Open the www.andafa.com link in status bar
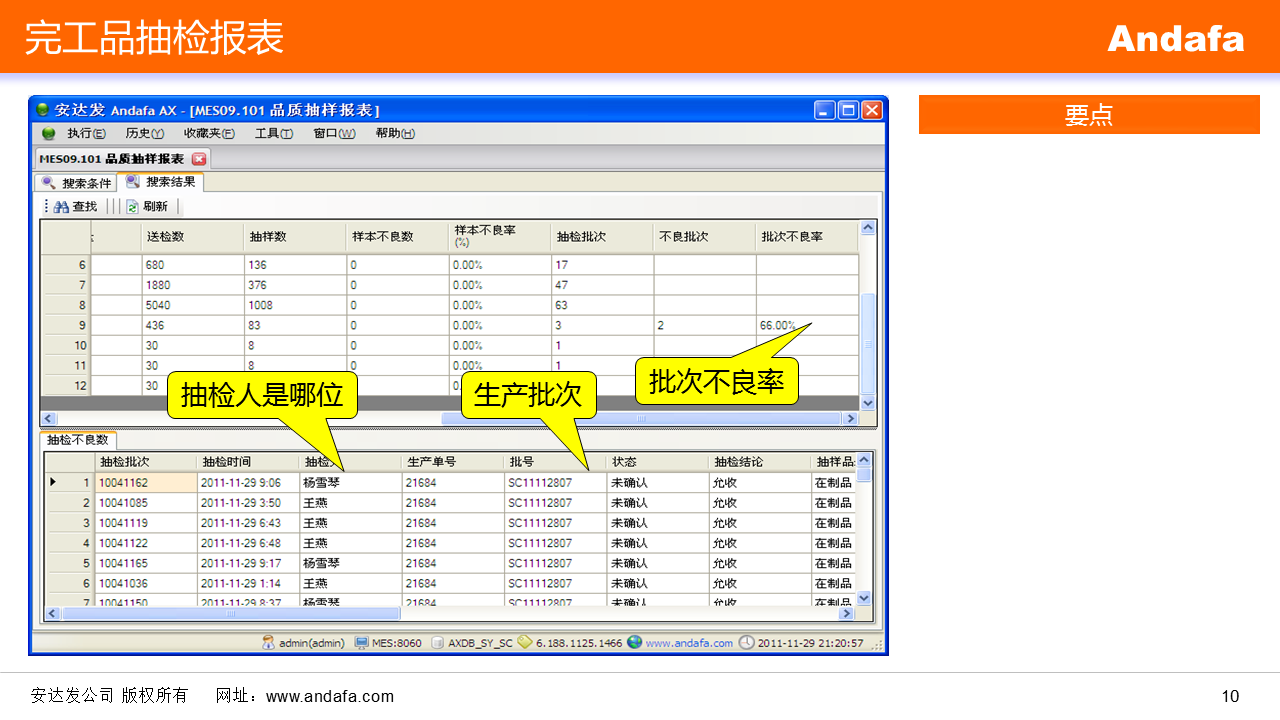Viewport: 1280px width, 720px height. (x=689, y=643)
